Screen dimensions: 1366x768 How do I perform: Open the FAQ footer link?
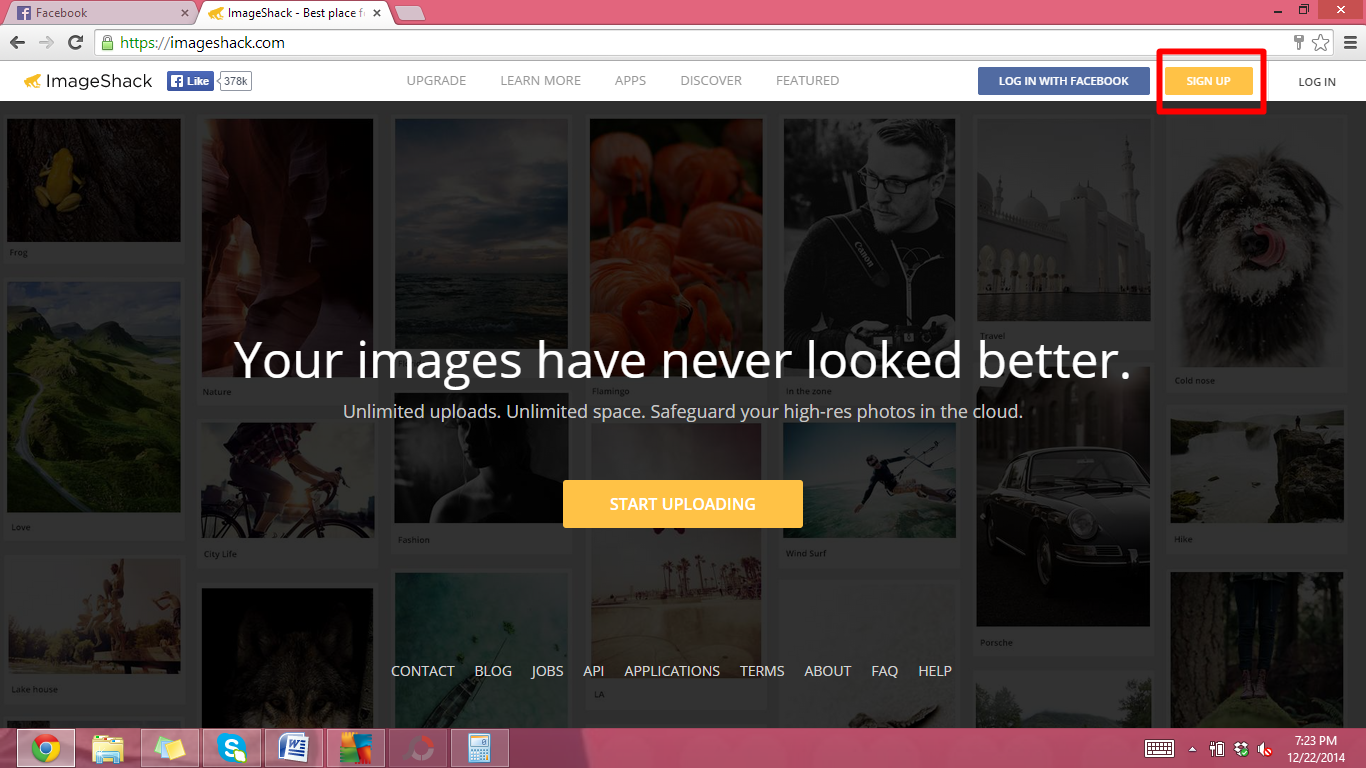[885, 671]
